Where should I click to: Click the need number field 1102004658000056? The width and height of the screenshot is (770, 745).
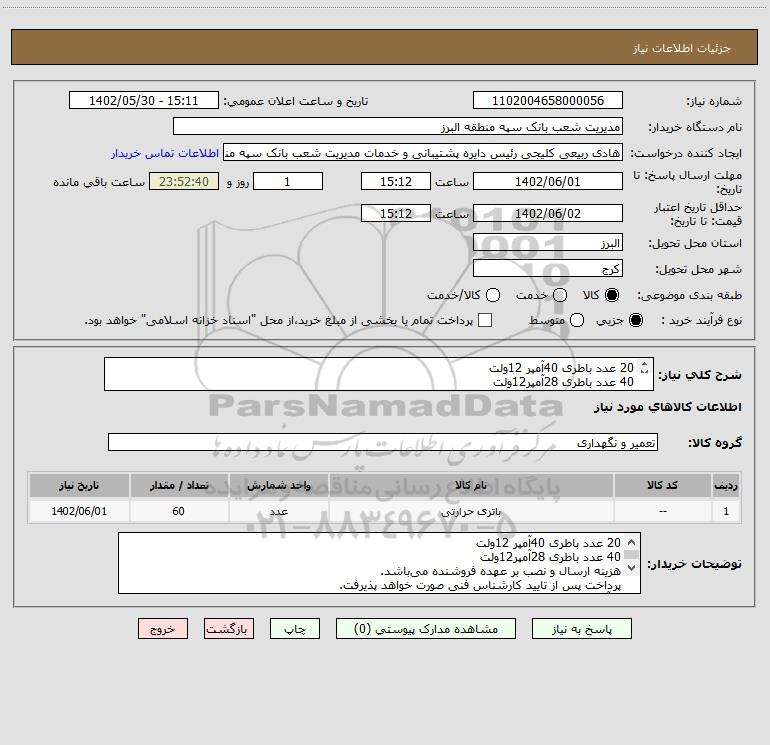(548, 100)
